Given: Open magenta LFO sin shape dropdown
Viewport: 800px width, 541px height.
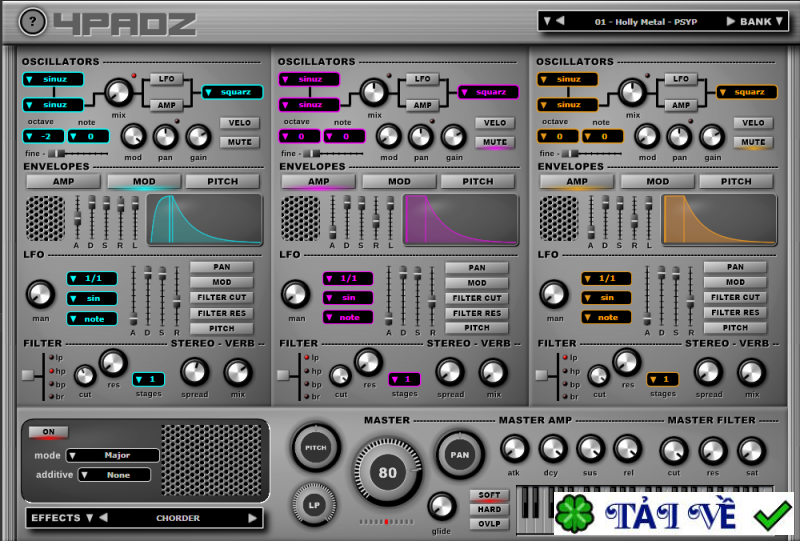Looking at the screenshot, I should click(x=348, y=298).
